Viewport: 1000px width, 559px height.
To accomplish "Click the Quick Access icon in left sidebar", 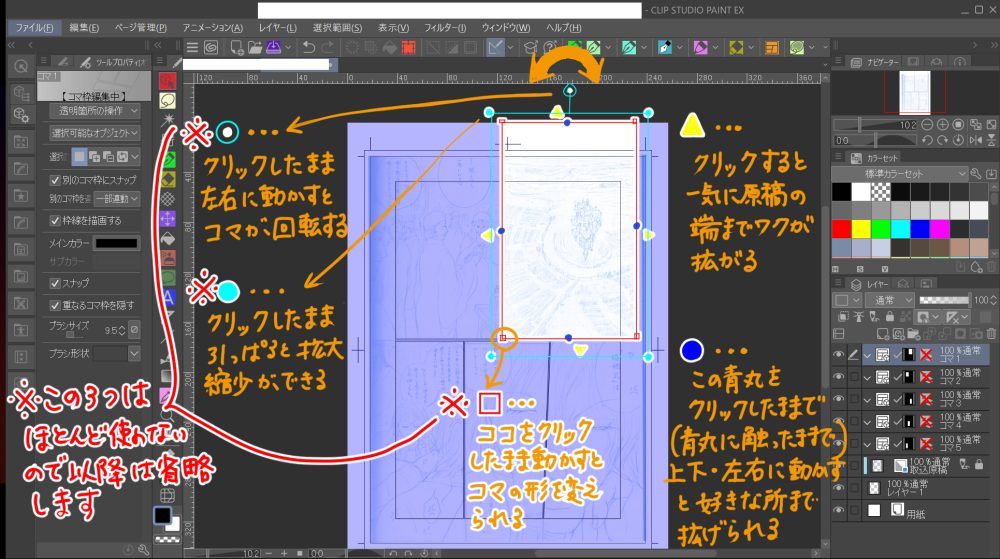I will (x=21, y=66).
